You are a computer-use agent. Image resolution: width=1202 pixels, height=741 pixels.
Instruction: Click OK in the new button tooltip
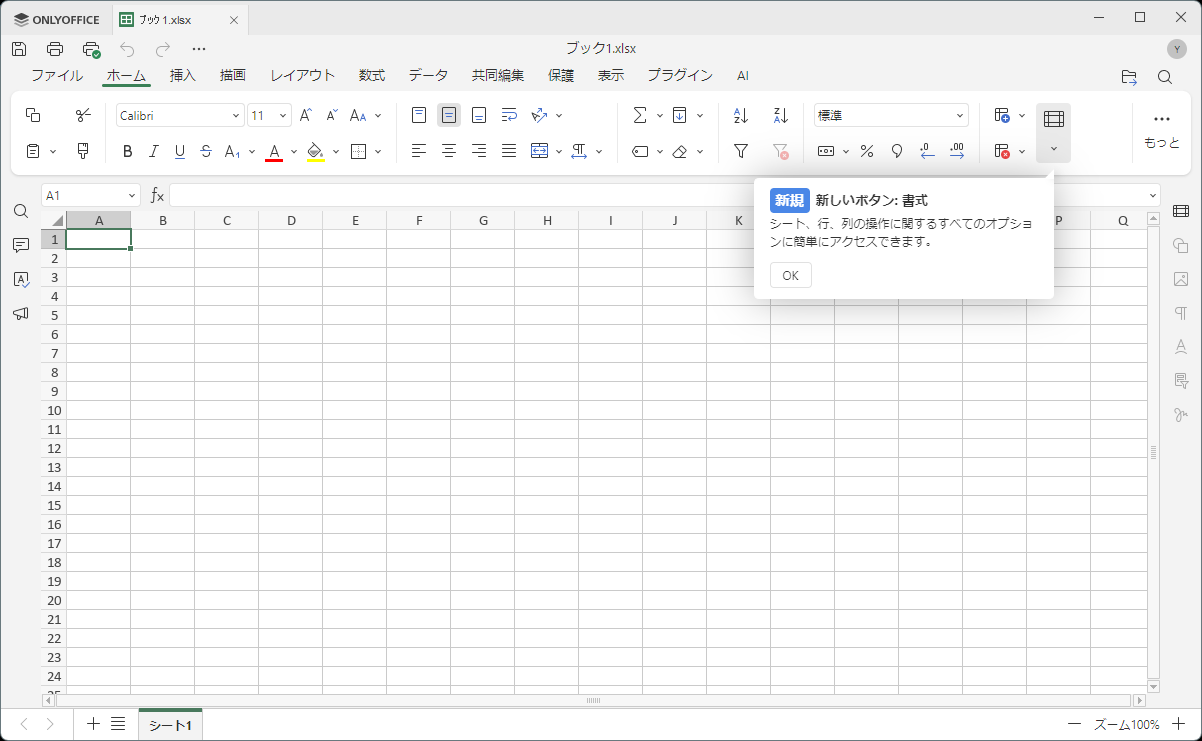click(x=791, y=276)
